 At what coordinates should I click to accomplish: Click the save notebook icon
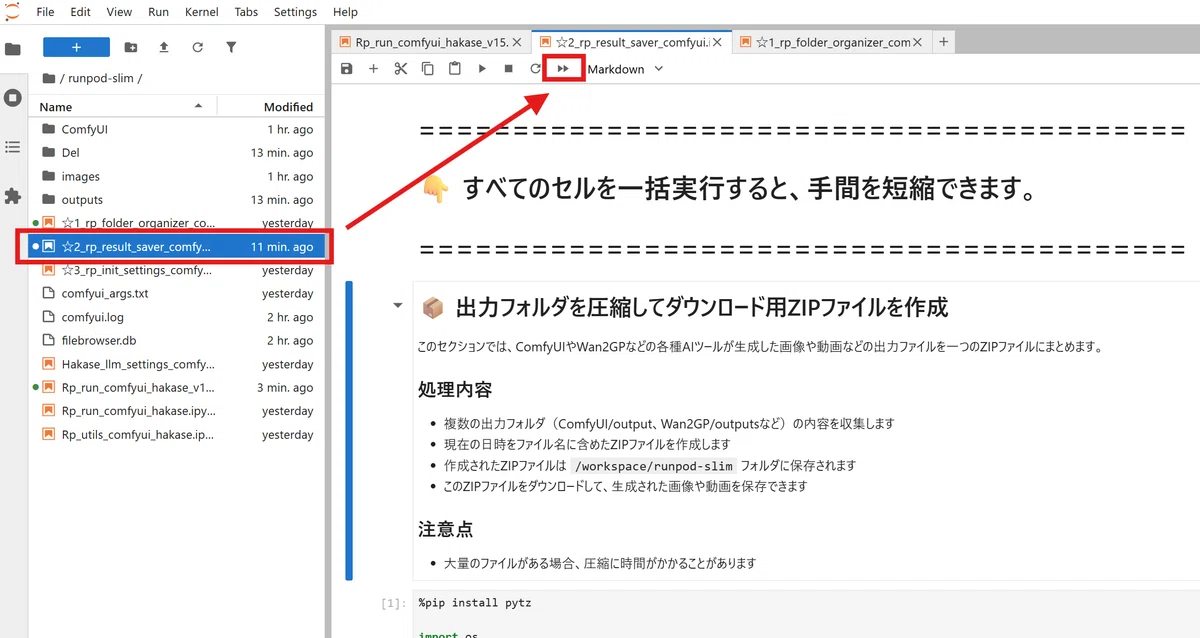(x=346, y=69)
